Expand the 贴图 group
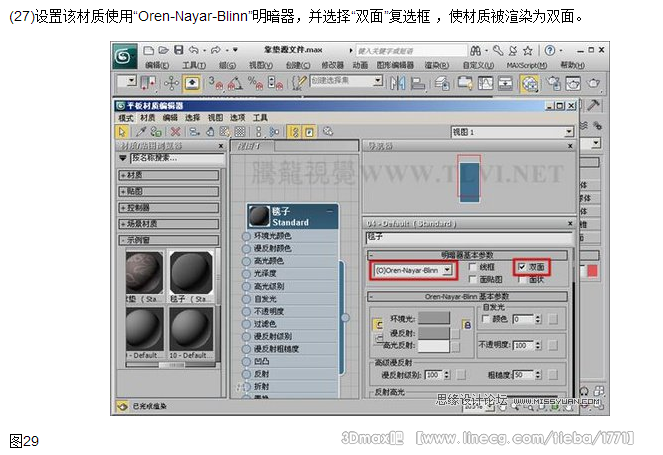 pyautogui.click(x=169, y=192)
